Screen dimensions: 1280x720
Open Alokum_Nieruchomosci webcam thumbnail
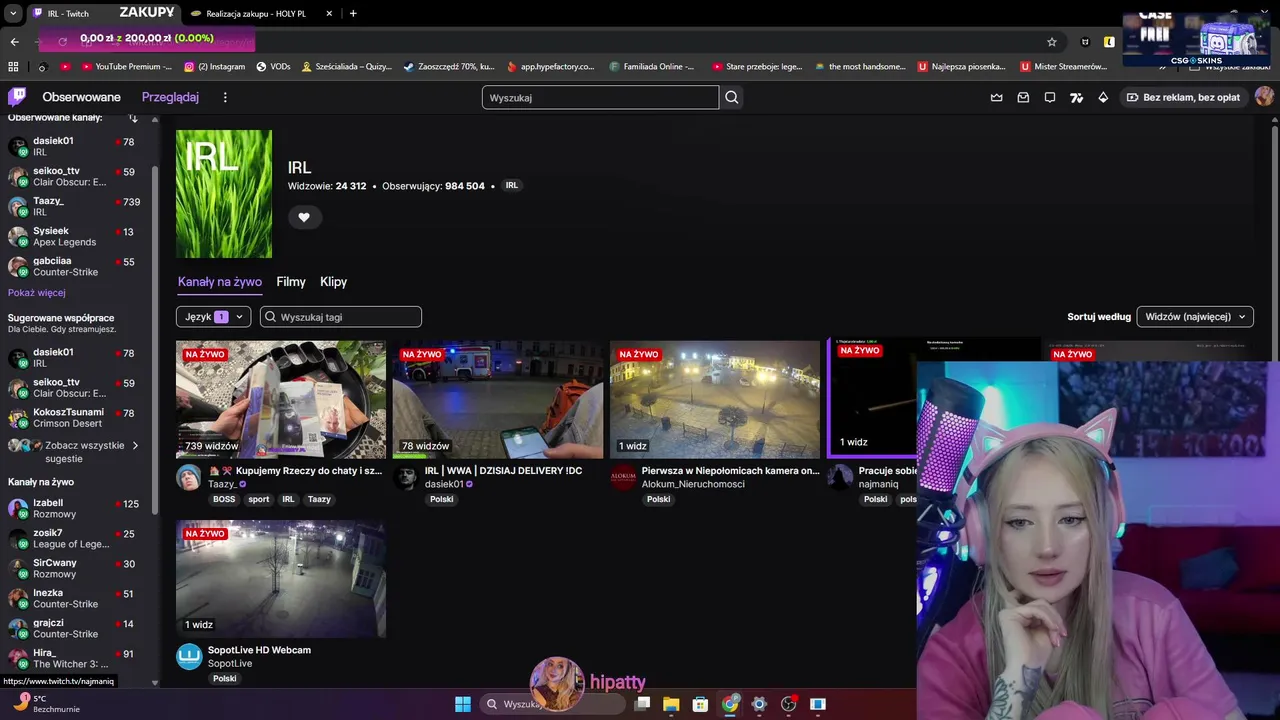click(x=715, y=399)
